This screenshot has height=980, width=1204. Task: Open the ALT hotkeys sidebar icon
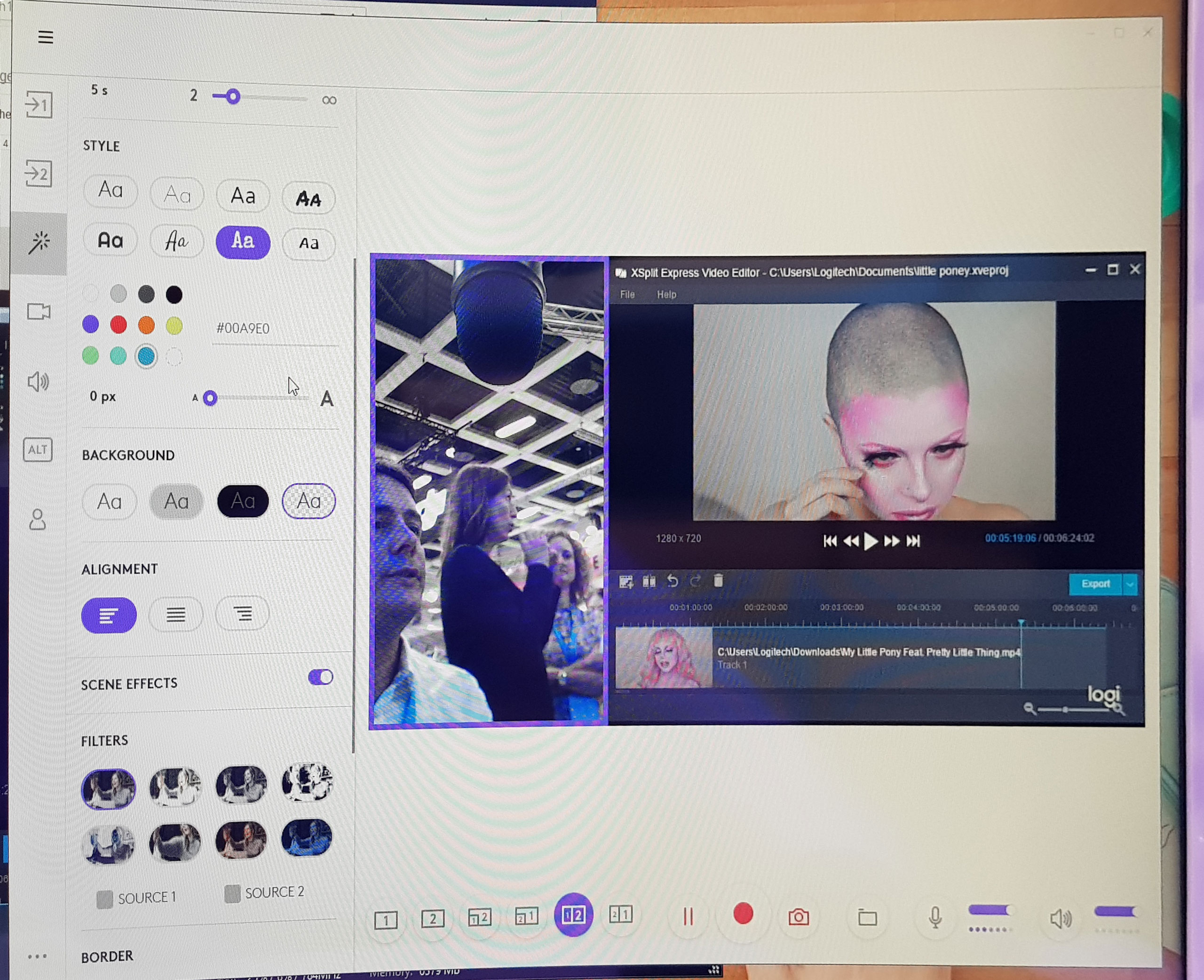coord(38,450)
